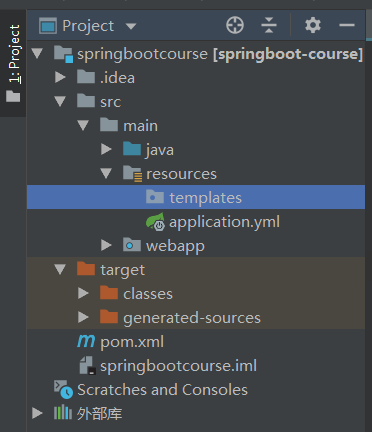Screen dimensions: 372x432
Task: Expand the 外部库 external libraries arrow
Action: (x=37, y=413)
